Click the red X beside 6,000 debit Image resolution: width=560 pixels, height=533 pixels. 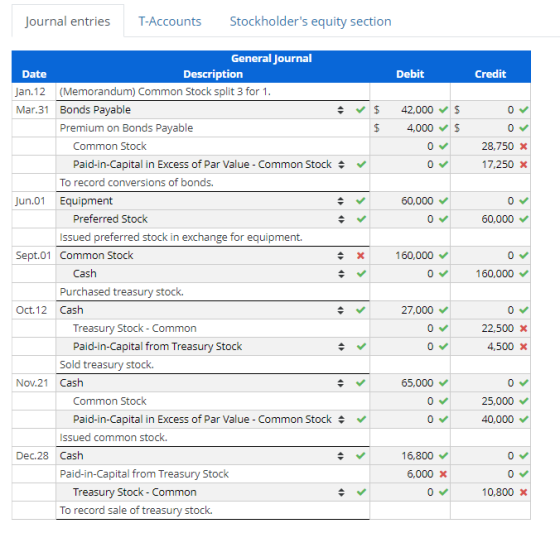pyautogui.click(x=443, y=474)
